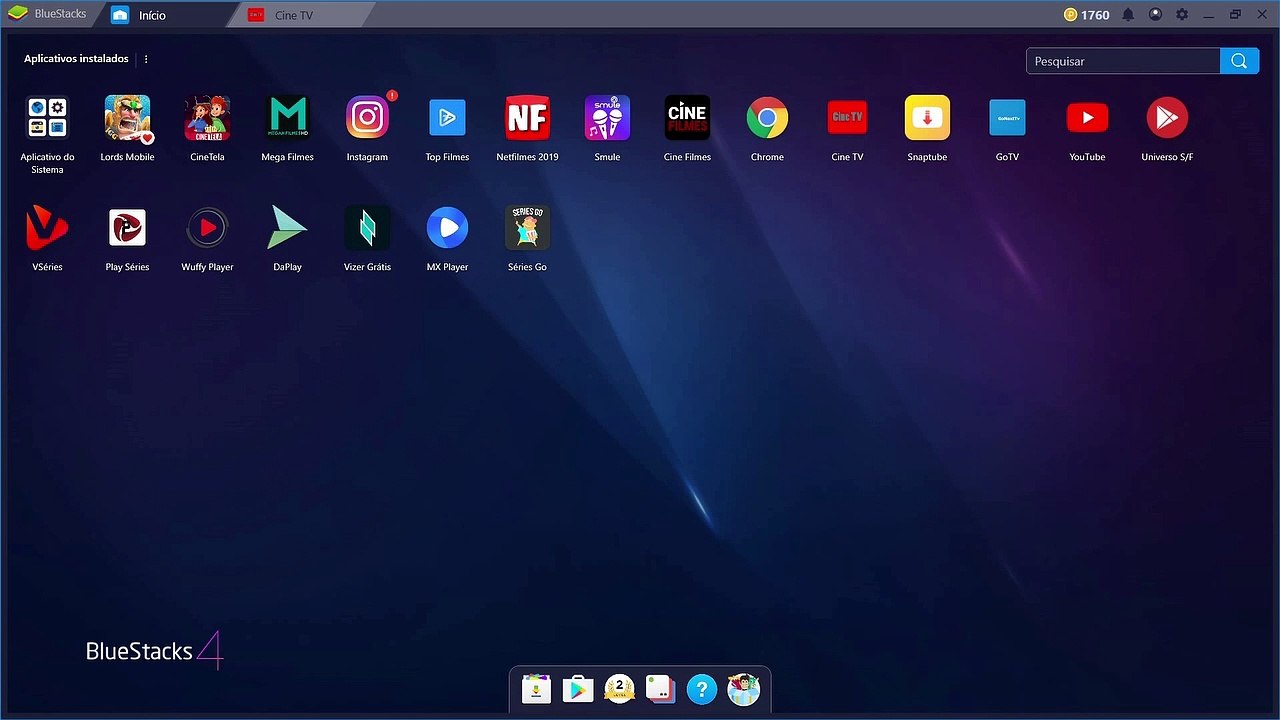Screen dimensions: 1280x720
Task: Open the account profile icon in title bar
Action: [x=1155, y=15]
